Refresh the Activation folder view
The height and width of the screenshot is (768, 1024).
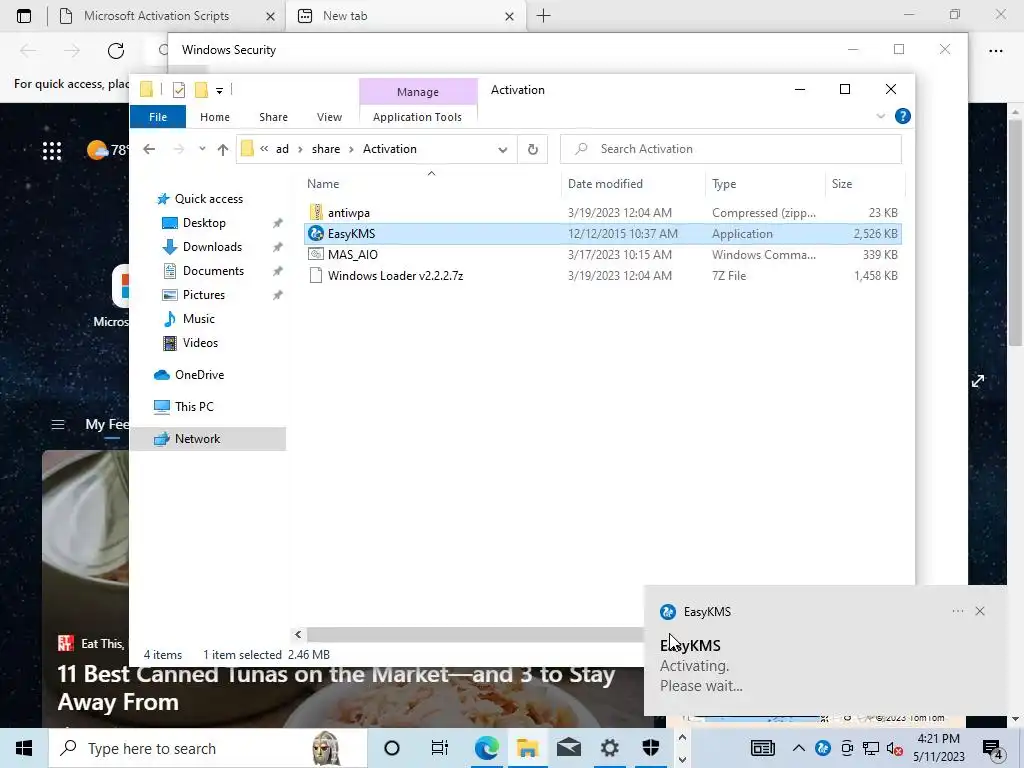click(x=532, y=149)
